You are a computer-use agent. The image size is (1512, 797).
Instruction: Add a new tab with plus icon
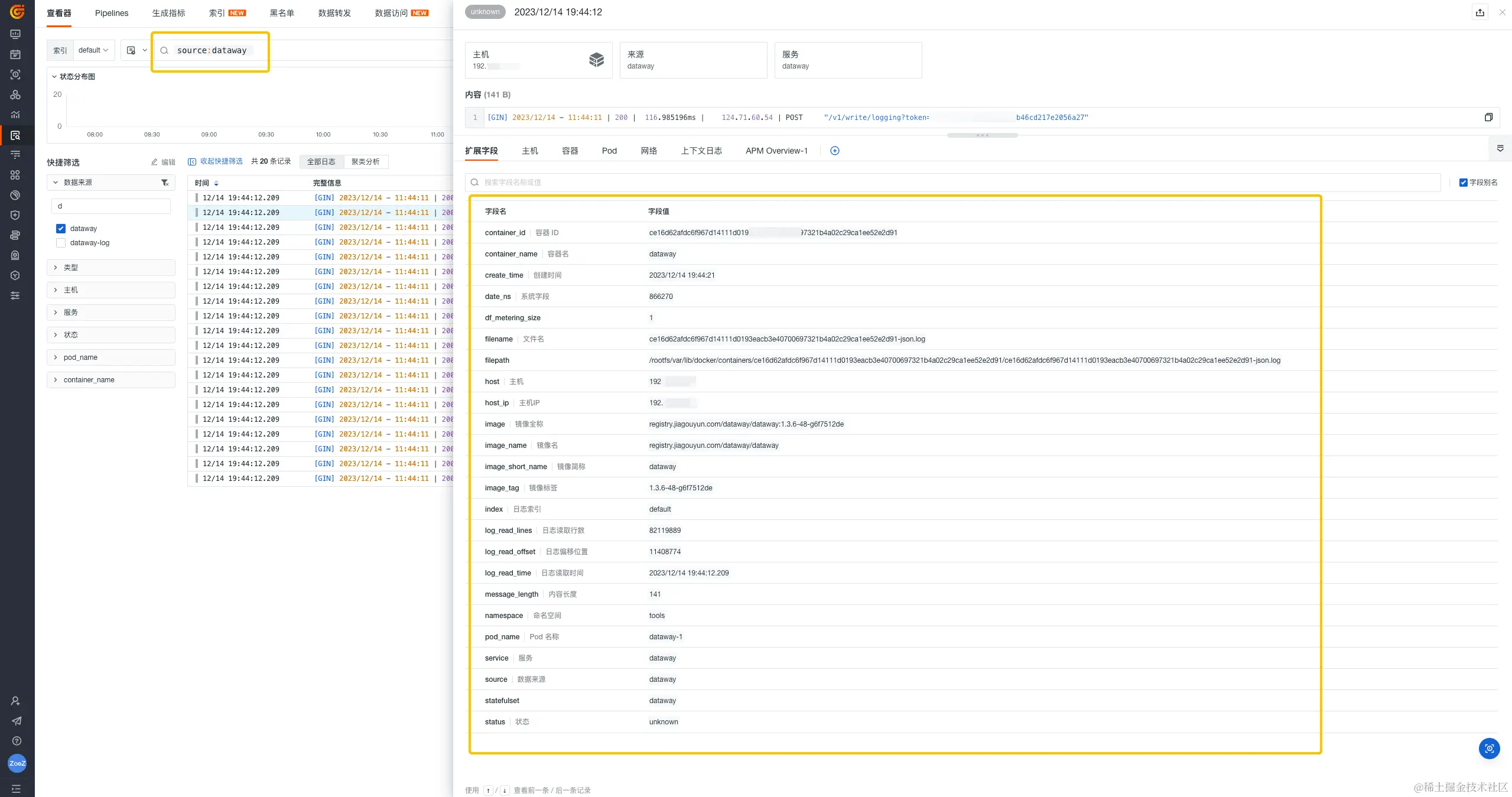(834, 151)
